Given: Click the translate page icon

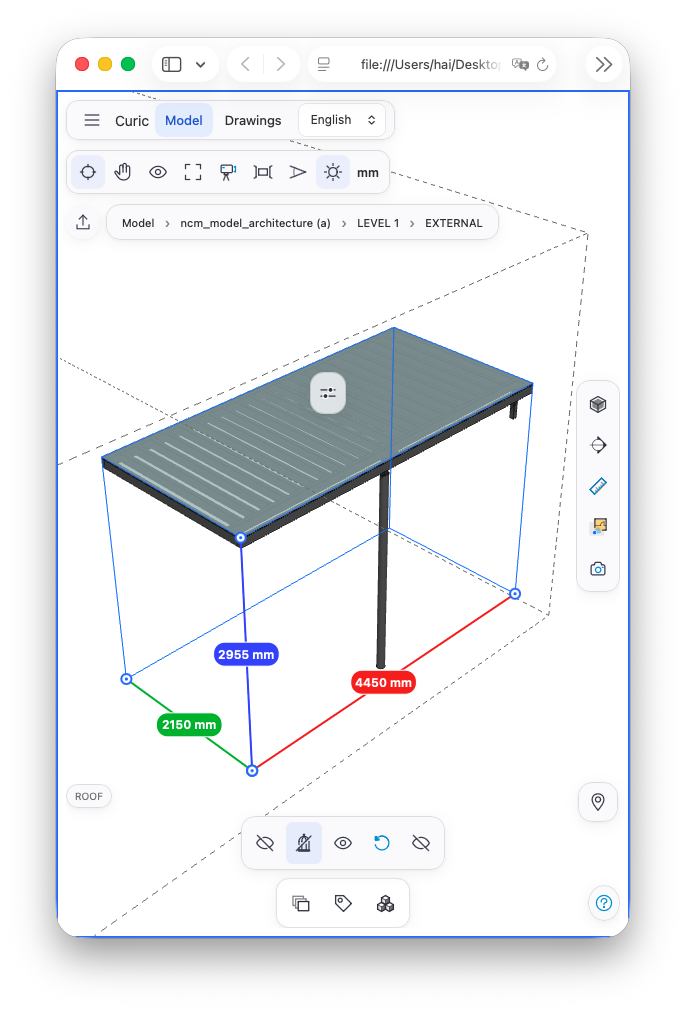Looking at the screenshot, I should [520, 65].
